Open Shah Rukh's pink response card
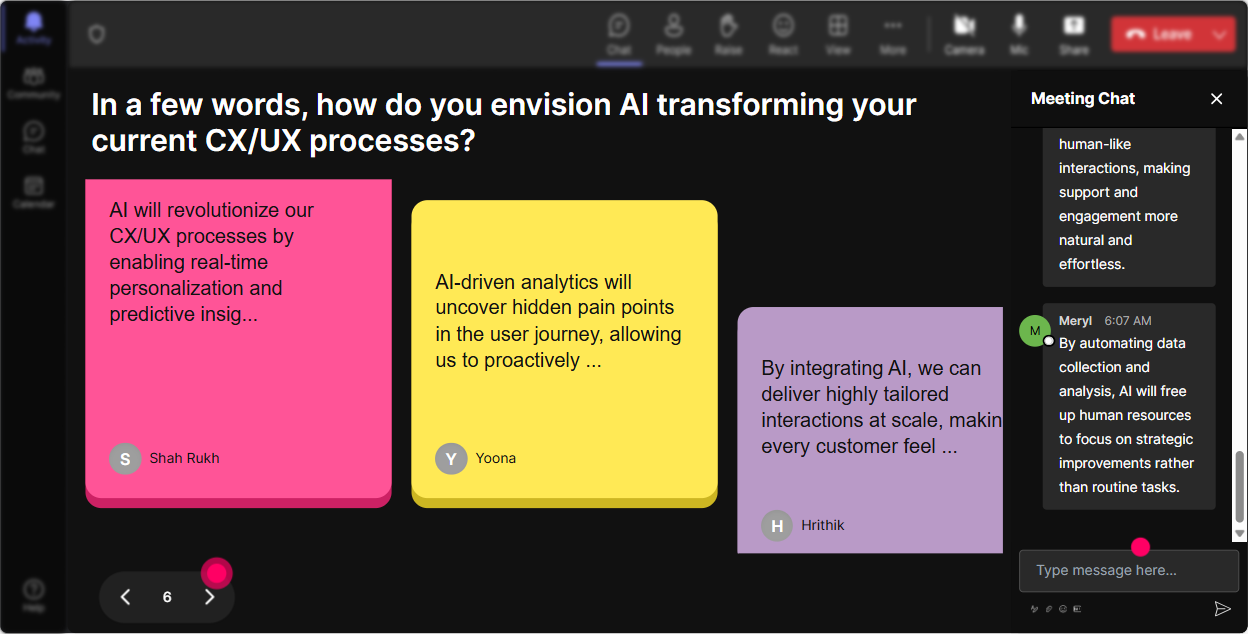The image size is (1248, 634). click(x=238, y=342)
